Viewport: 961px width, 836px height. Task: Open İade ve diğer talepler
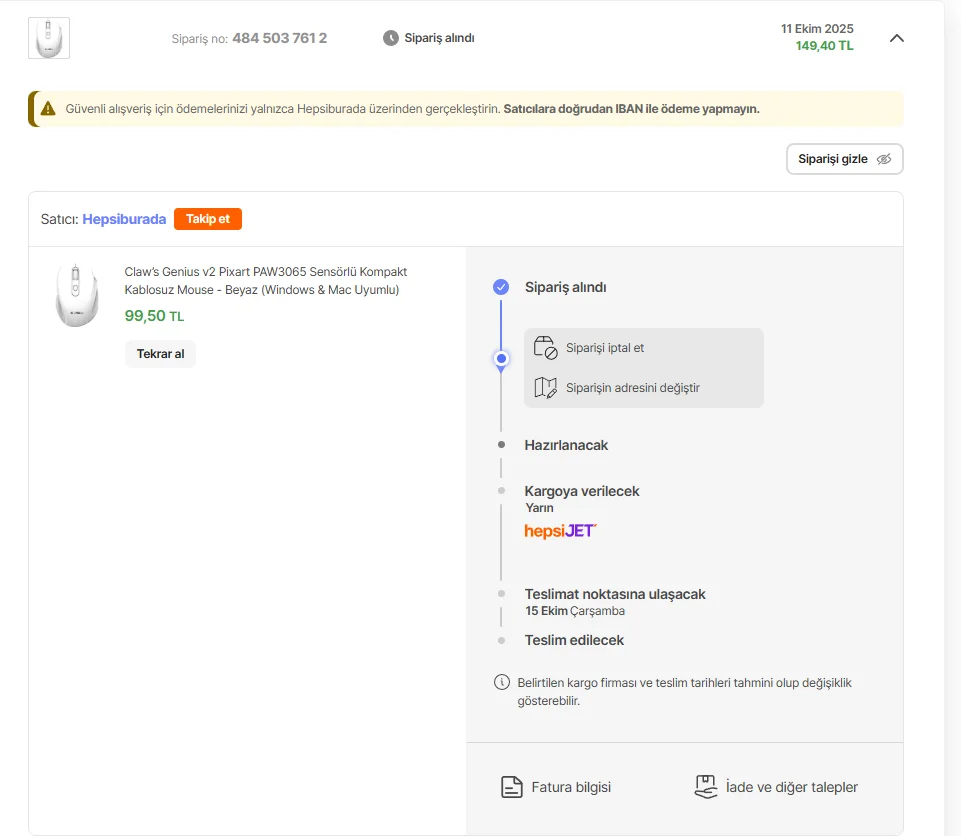791,787
